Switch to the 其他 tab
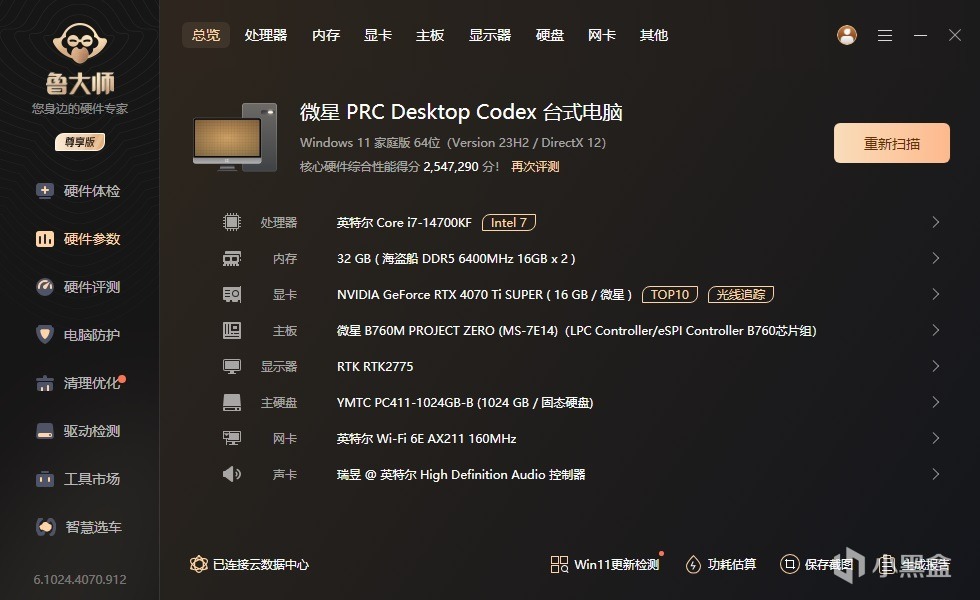 point(654,35)
